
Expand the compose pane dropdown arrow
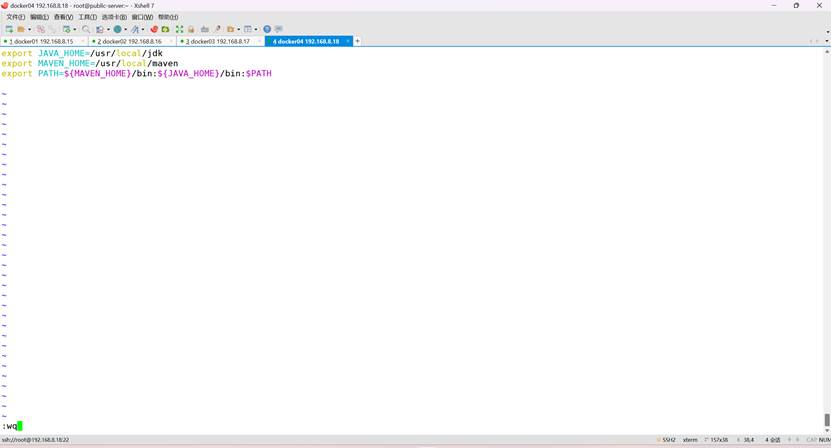click(x=108, y=29)
